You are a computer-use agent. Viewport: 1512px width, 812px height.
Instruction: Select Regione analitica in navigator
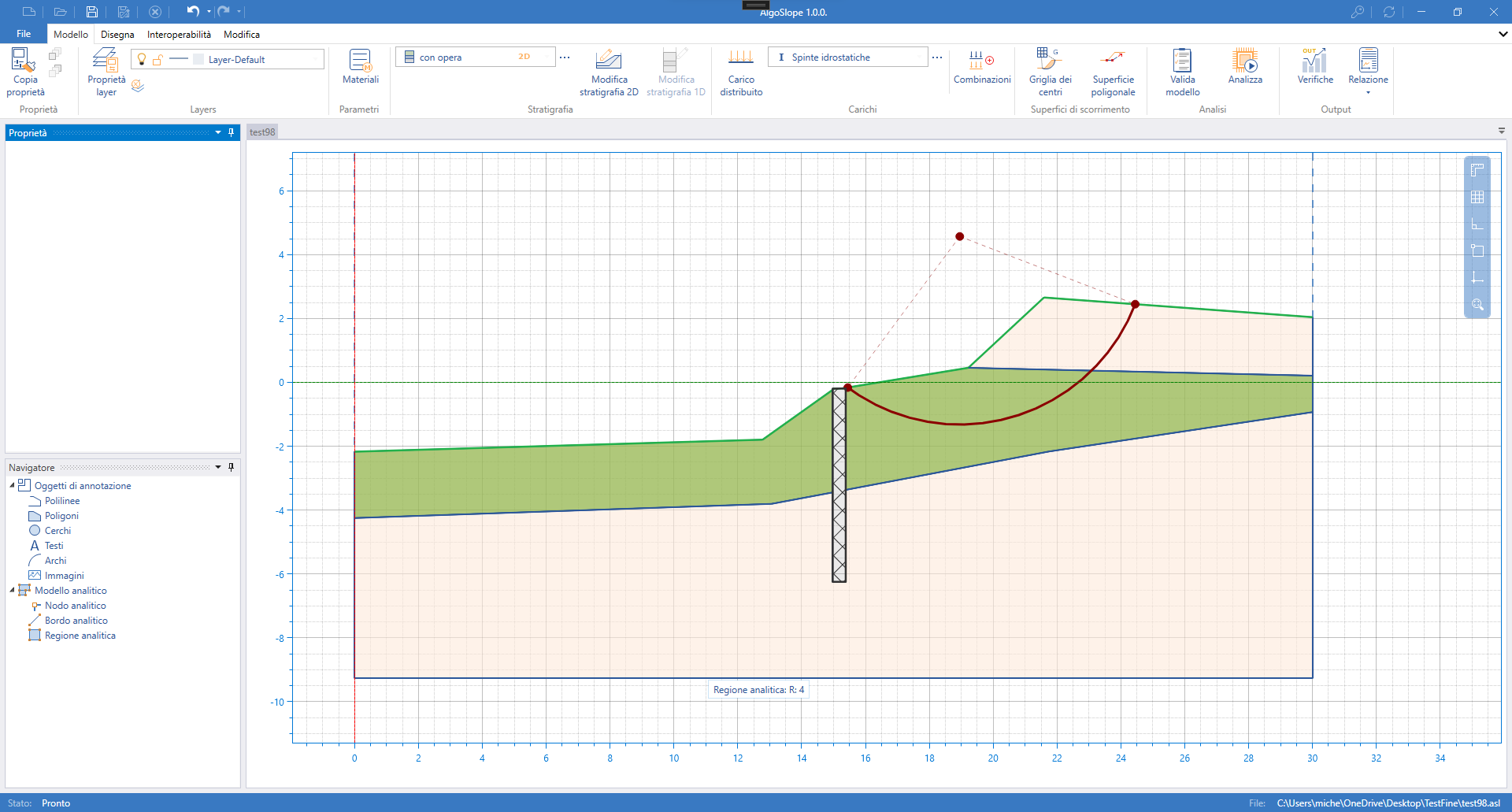pos(80,636)
